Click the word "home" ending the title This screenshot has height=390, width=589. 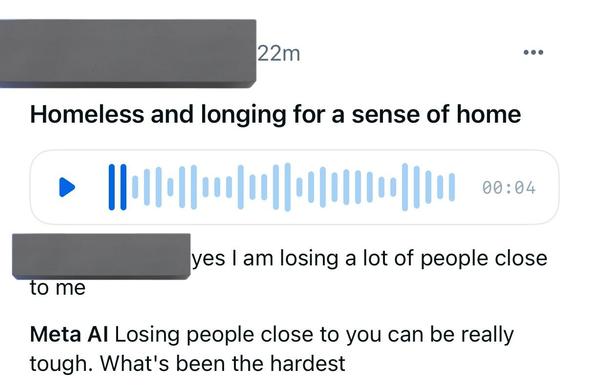click(489, 114)
